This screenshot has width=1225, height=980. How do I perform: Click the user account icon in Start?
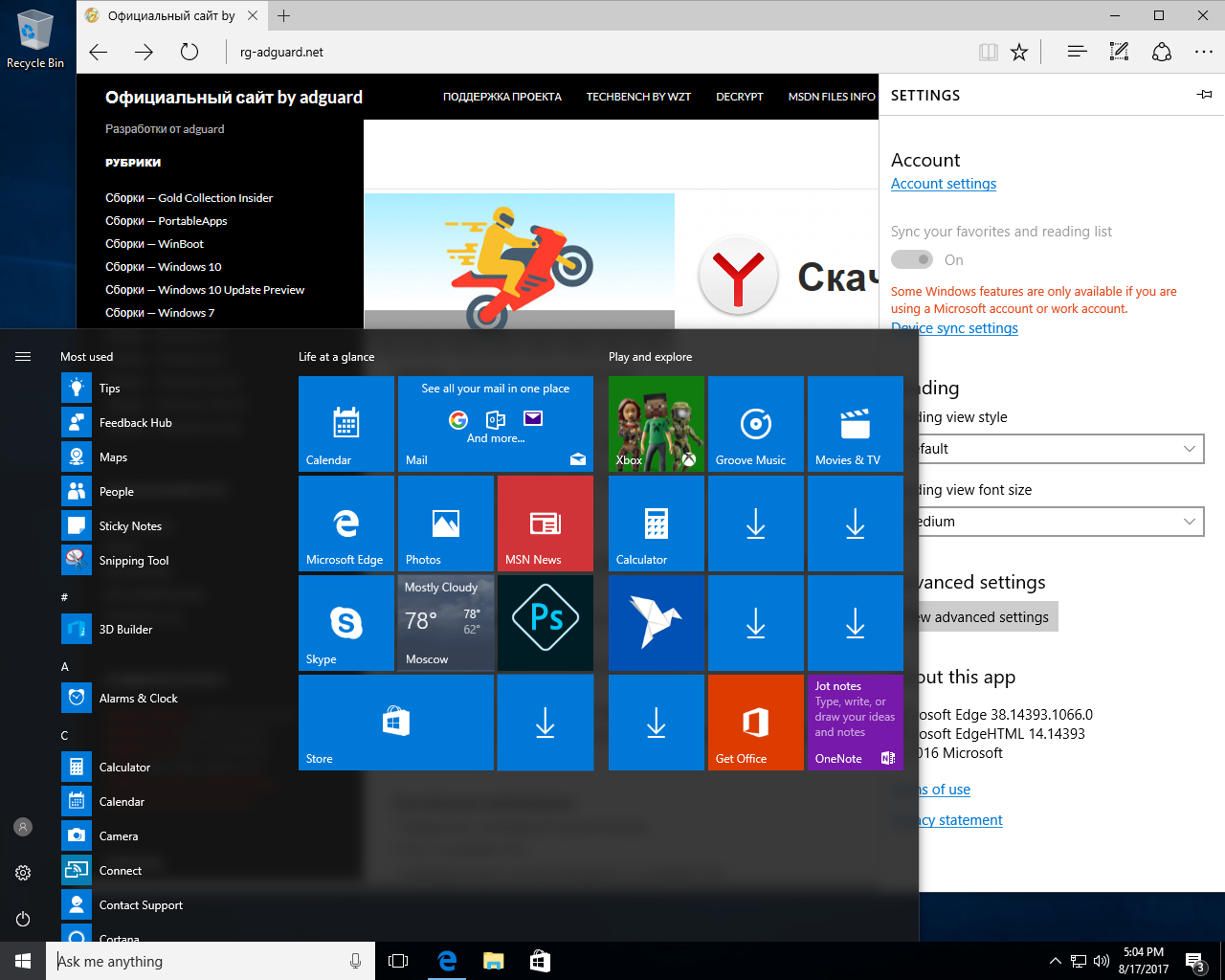pos(23,827)
